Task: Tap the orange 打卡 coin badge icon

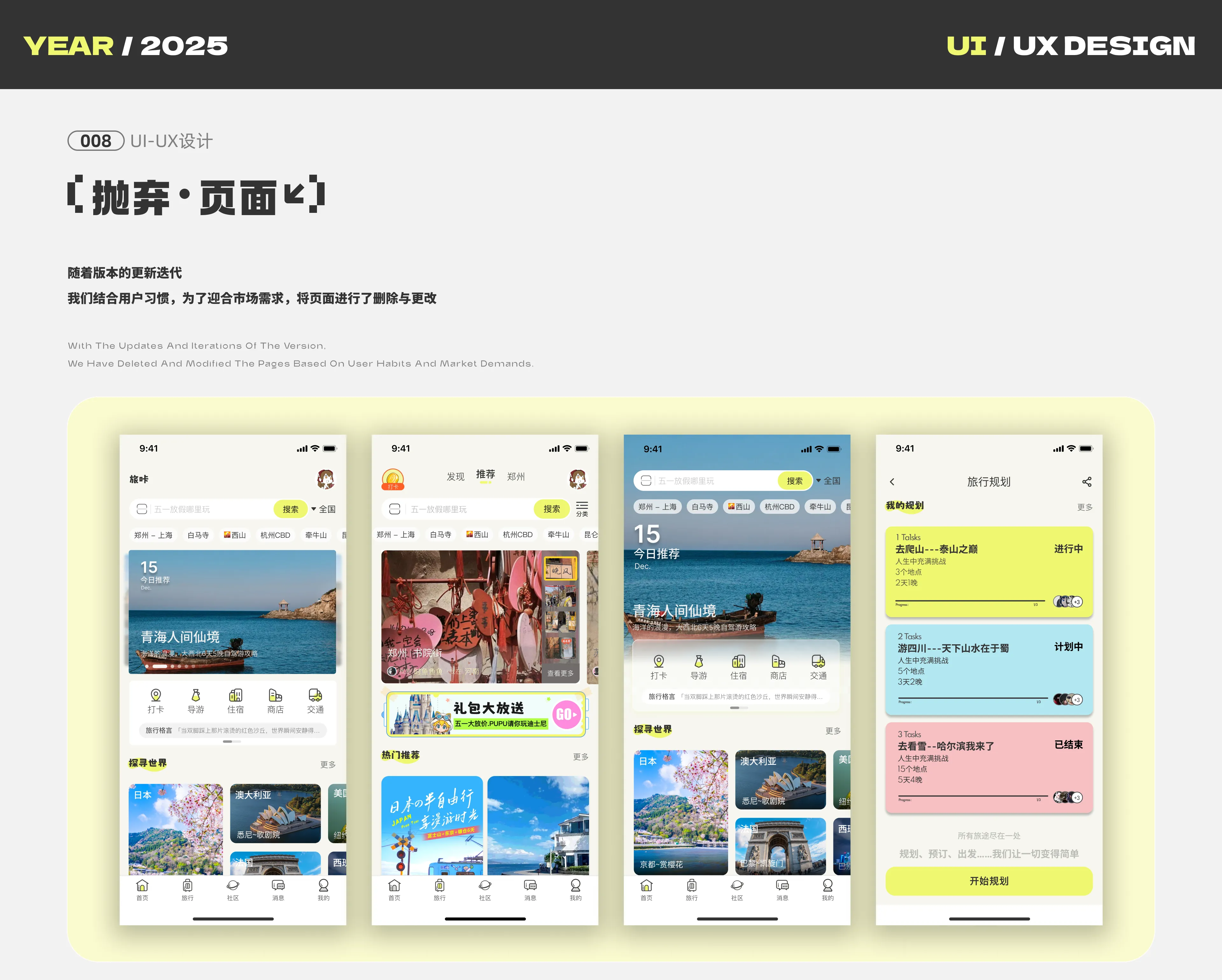Action: coord(393,479)
